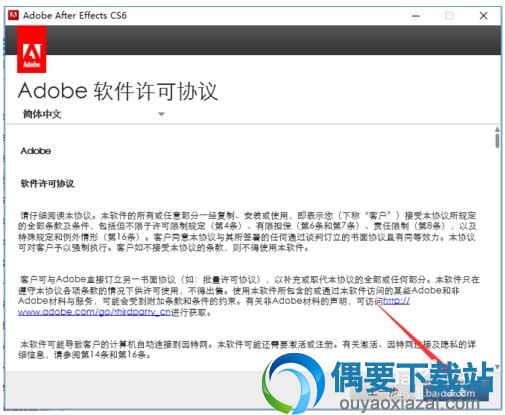Click the license scrollbar thumb
The height and width of the screenshot is (415, 505).
(497, 140)
